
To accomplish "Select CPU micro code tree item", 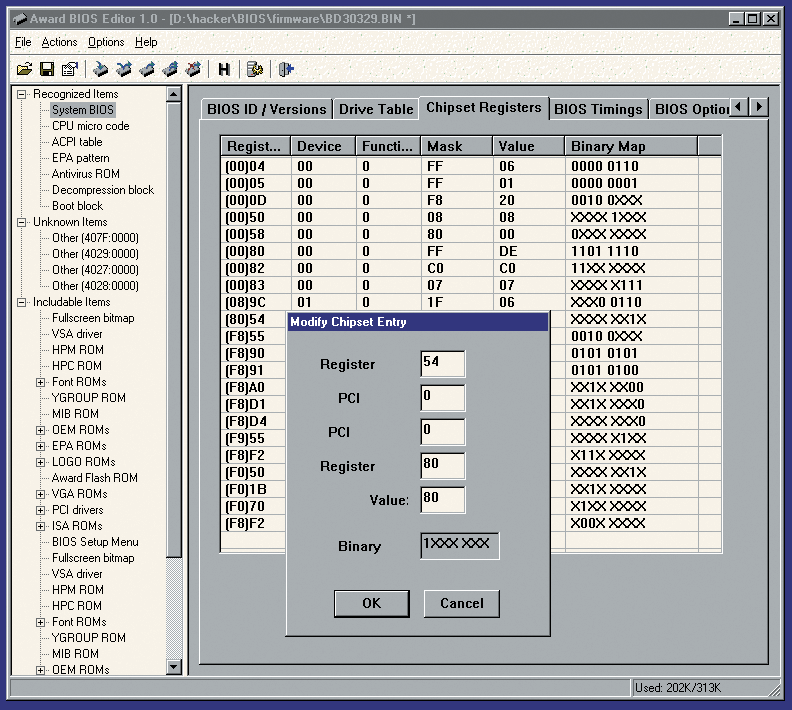I will pos(90,126).
